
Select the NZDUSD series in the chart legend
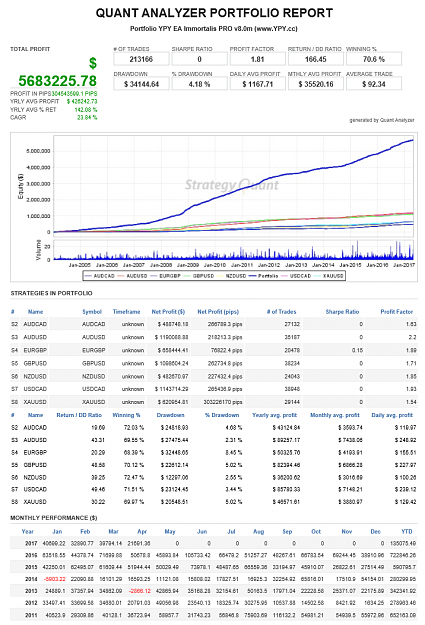232,276
